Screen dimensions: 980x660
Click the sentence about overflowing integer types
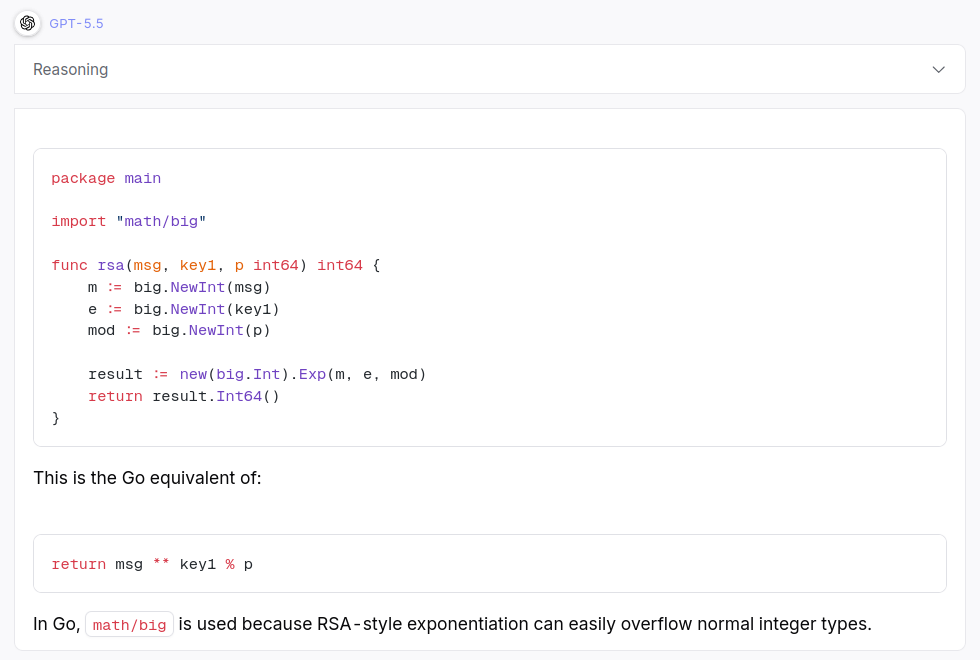pyautogui.click(x=452, y=624)
